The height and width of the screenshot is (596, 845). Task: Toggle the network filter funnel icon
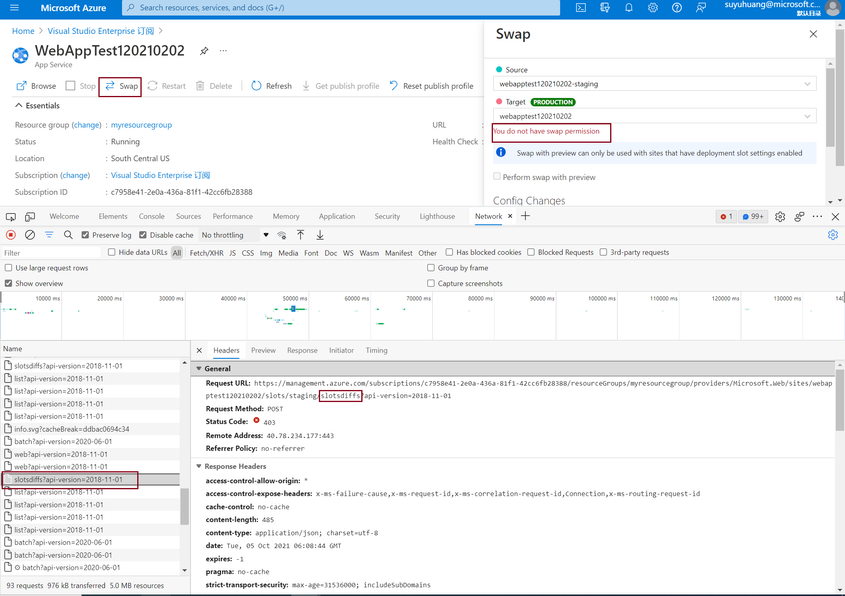(x=49, y=235)
